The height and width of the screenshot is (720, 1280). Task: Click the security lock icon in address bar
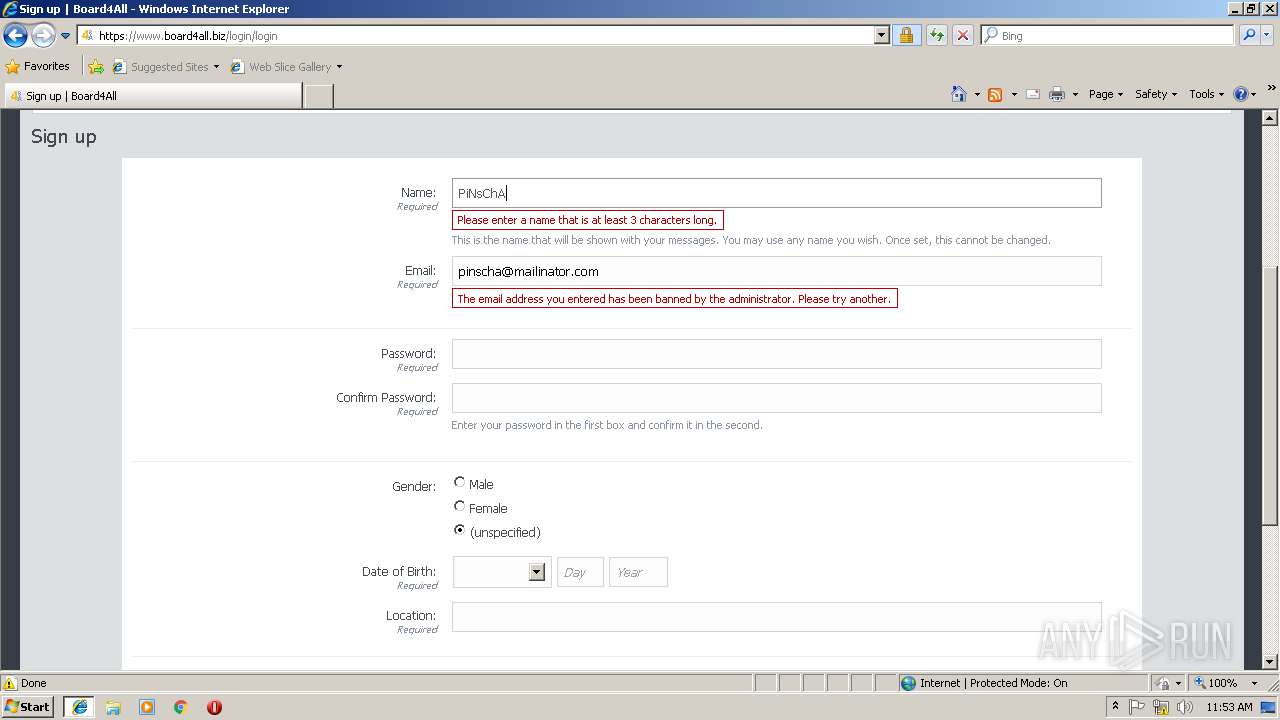[x=906, y=36]
